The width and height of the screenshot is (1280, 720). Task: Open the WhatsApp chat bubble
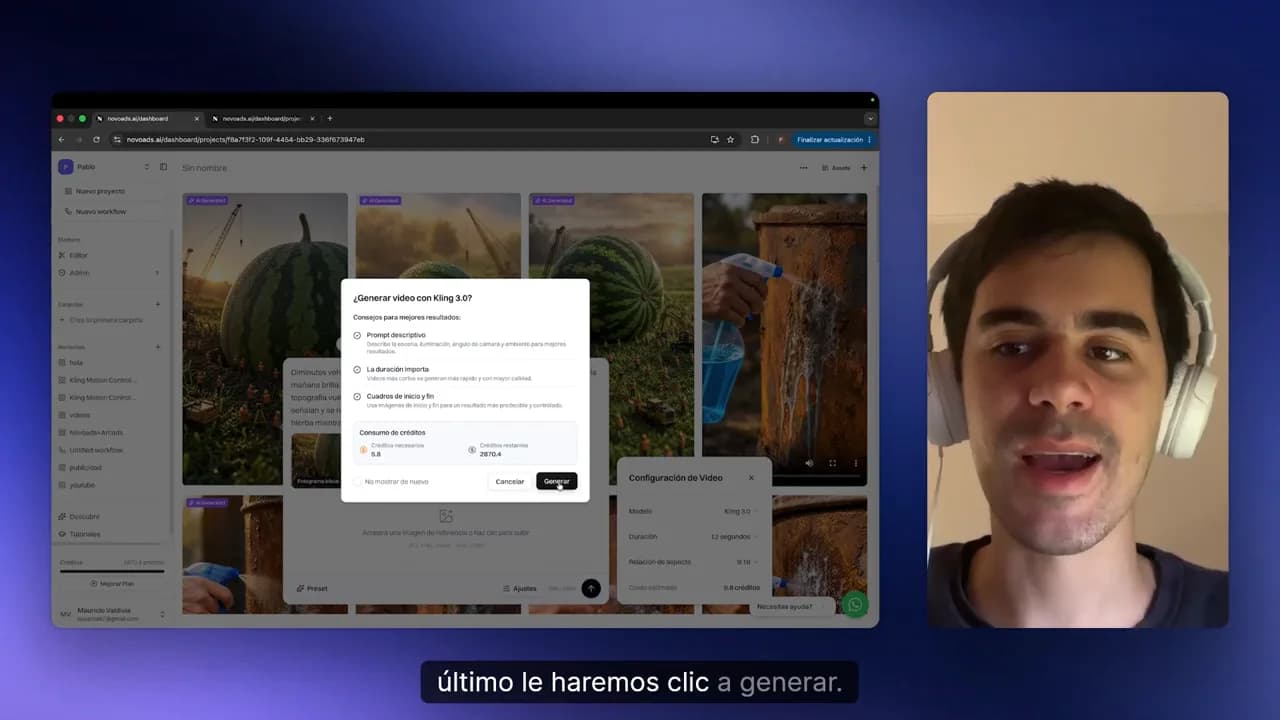click(x=854, y=605)
